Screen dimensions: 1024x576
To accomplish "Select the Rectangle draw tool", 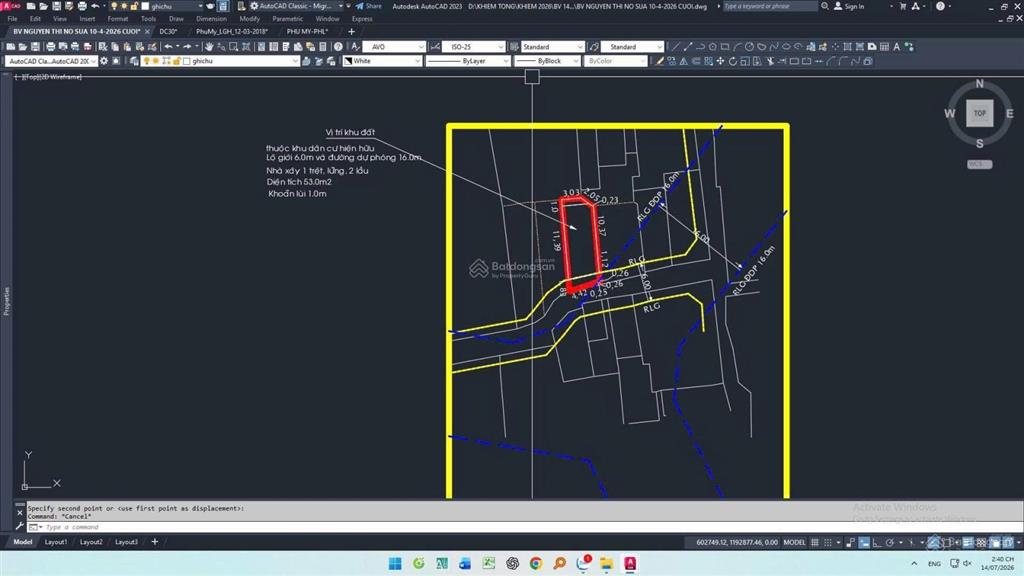I will pyautogui.click(x=725, y=47).
